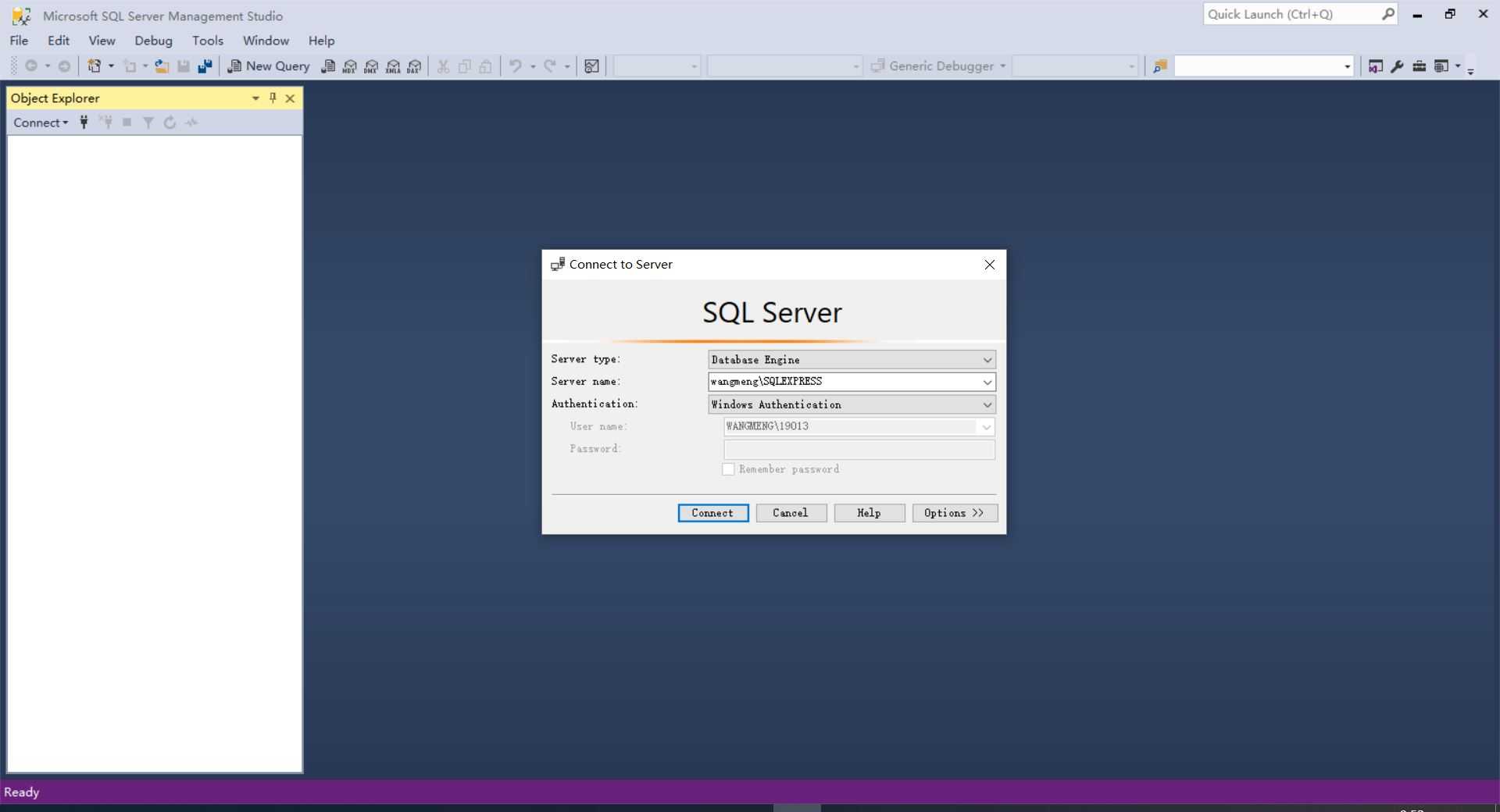Click the Undo arrow icon
This screenshot has width=1500, height=812.
[516, 66]
